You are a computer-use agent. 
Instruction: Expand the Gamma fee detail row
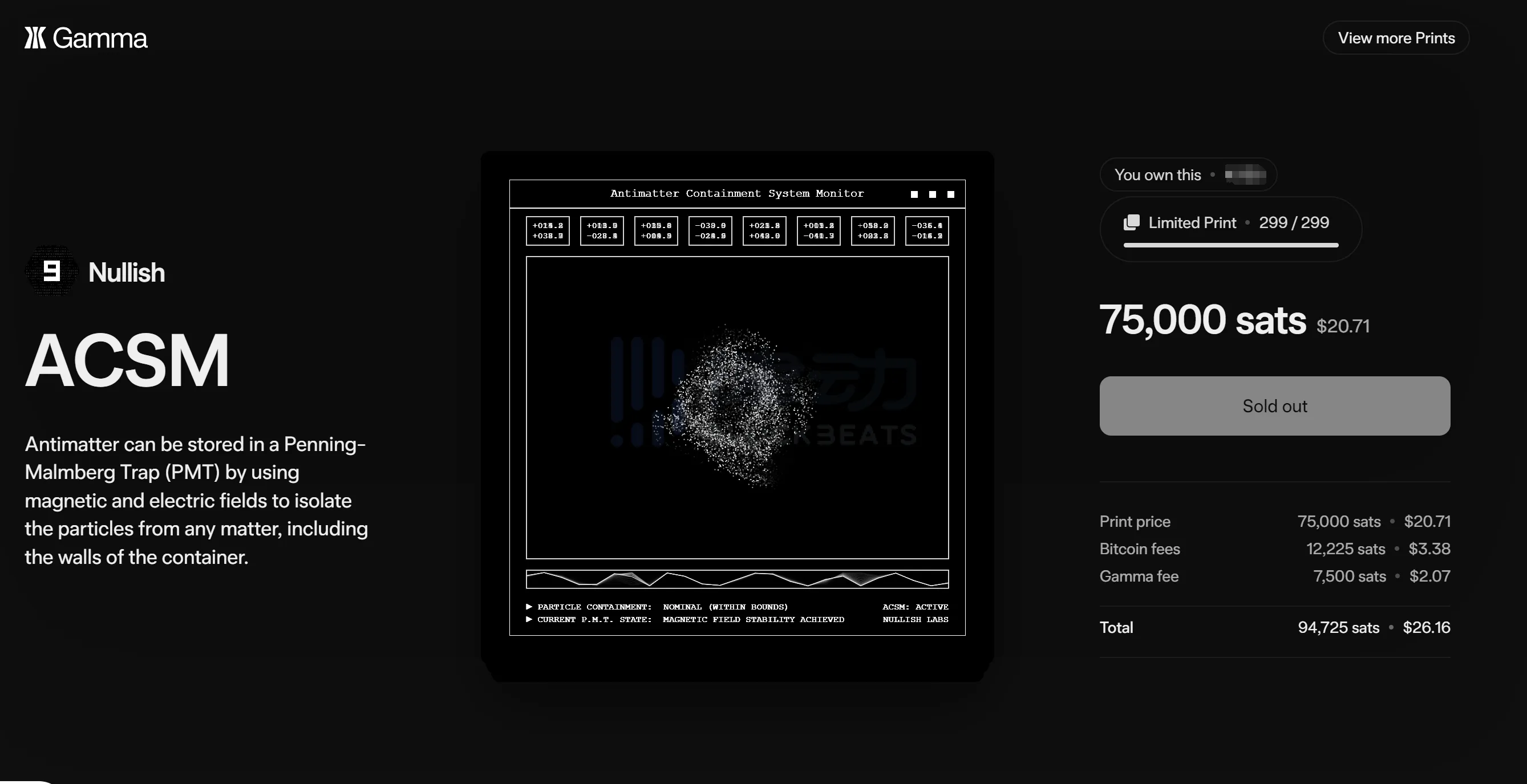click(x=1139, y=576)
